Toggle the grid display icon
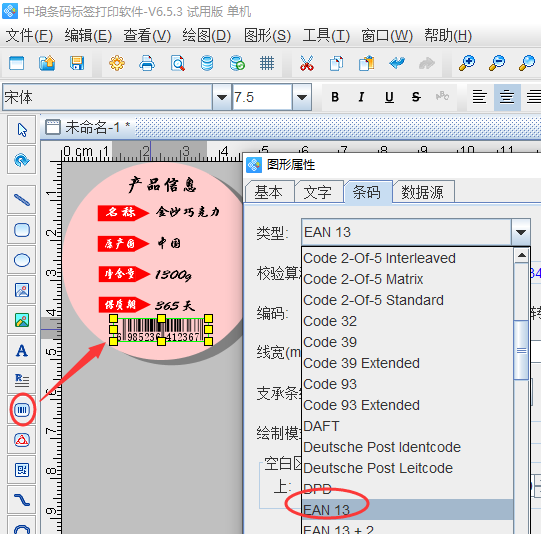This screenshot has height=534, width=541. tap(267, 63)
